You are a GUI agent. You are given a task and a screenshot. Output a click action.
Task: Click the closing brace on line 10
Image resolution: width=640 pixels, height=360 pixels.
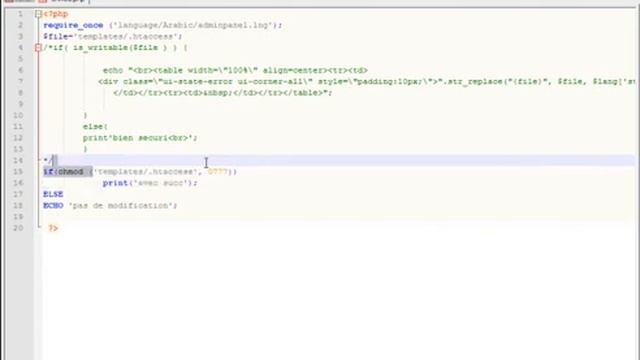pos(85,116)
